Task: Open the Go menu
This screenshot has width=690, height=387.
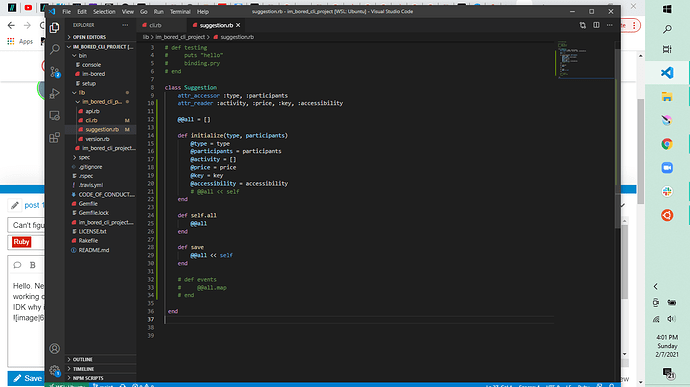Action: [143, 11]
